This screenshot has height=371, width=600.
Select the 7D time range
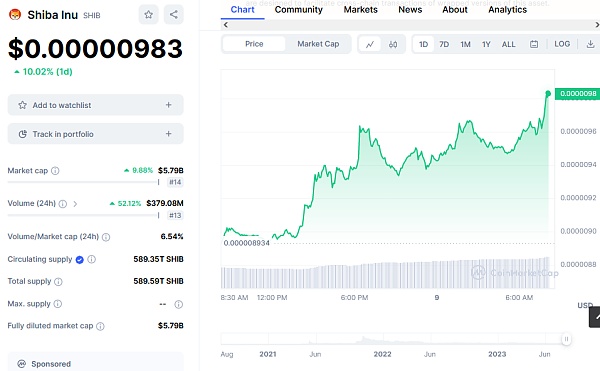pos(444,44)
